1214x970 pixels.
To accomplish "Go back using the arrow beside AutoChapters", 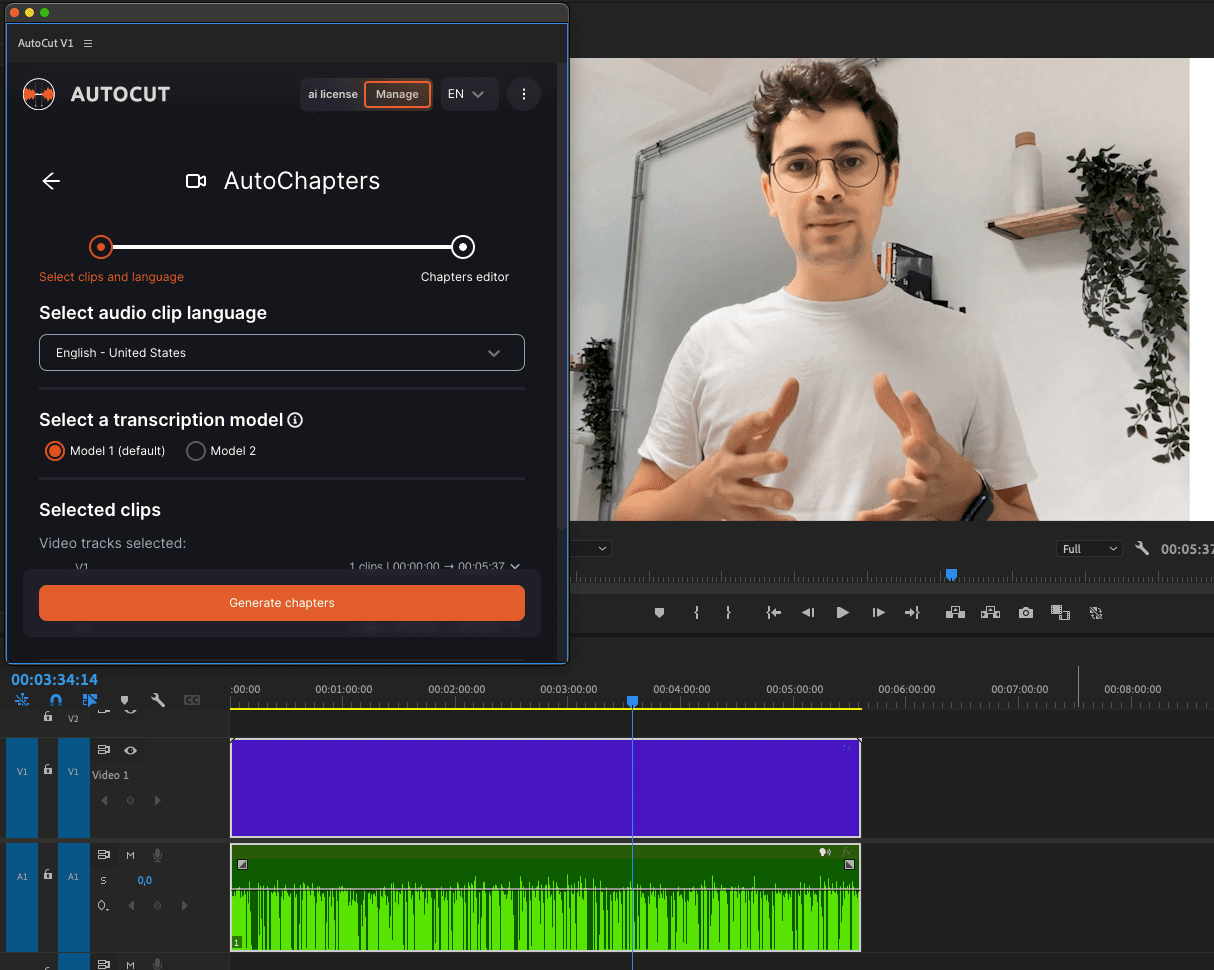I will [51, 181].
